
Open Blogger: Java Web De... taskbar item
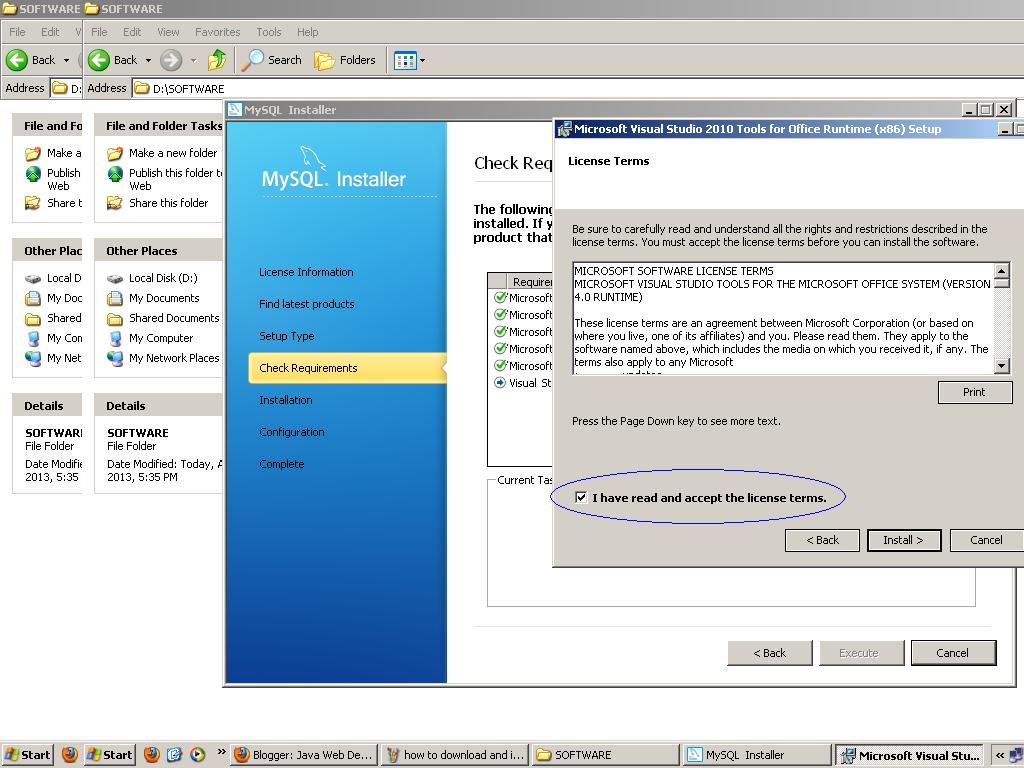[x=305, y=755]
